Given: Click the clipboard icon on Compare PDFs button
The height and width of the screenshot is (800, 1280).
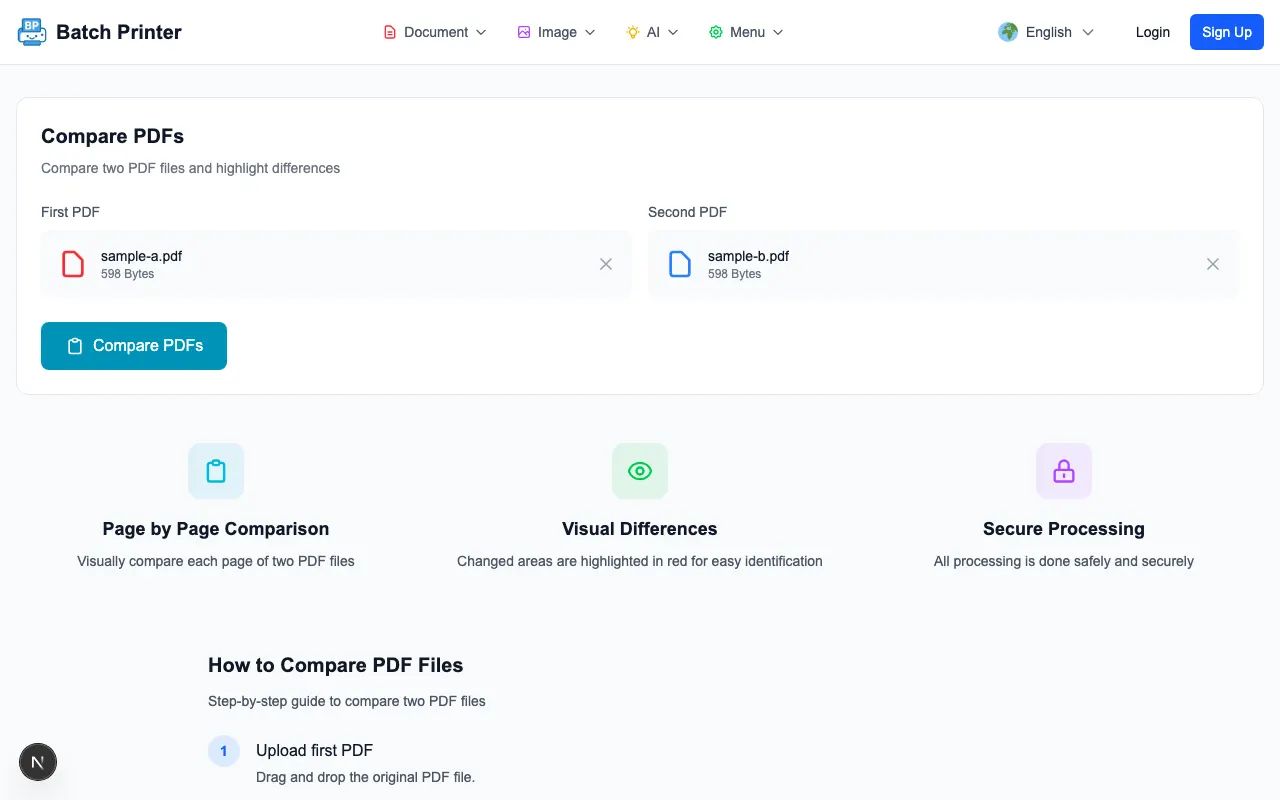Looking at the screenshot, I should tap(75, 346).
